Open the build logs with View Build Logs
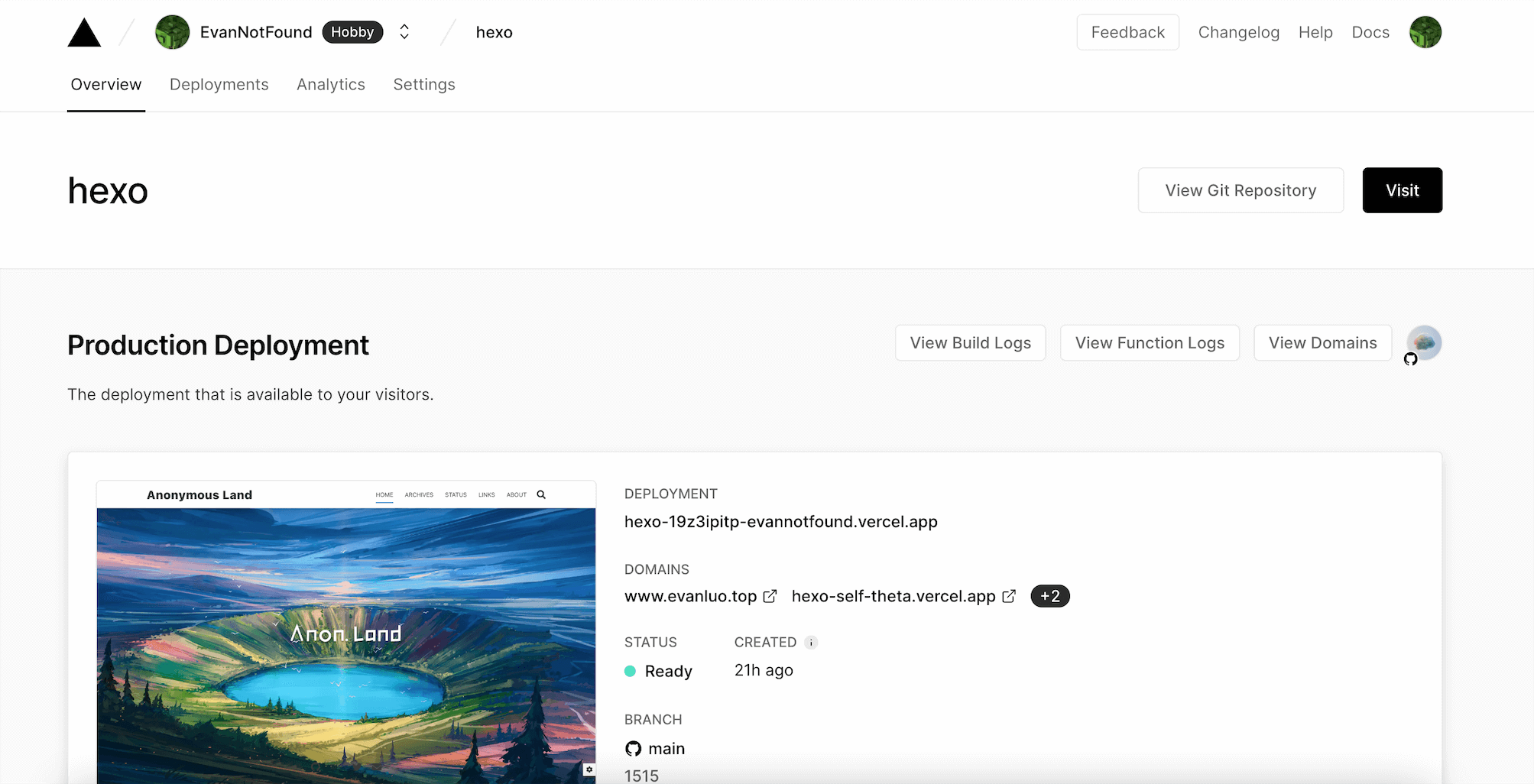This screenshot has height=784, width=1534. [x=970, y=342]
